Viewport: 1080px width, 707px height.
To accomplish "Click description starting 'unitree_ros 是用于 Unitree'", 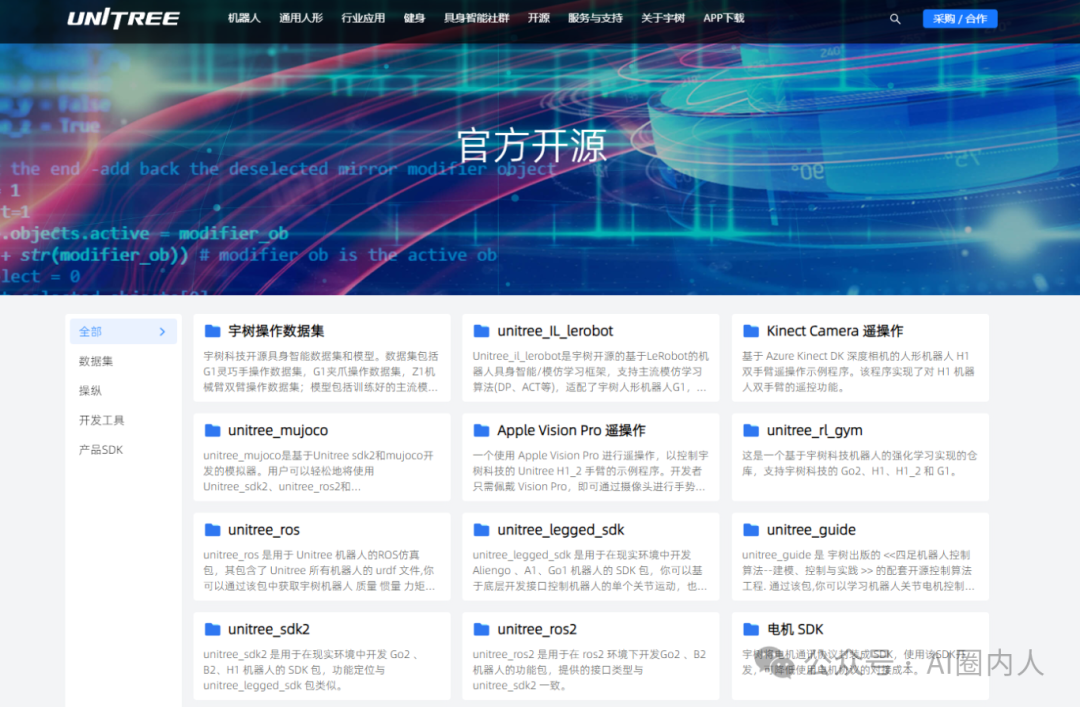I will tap(320, 570).
